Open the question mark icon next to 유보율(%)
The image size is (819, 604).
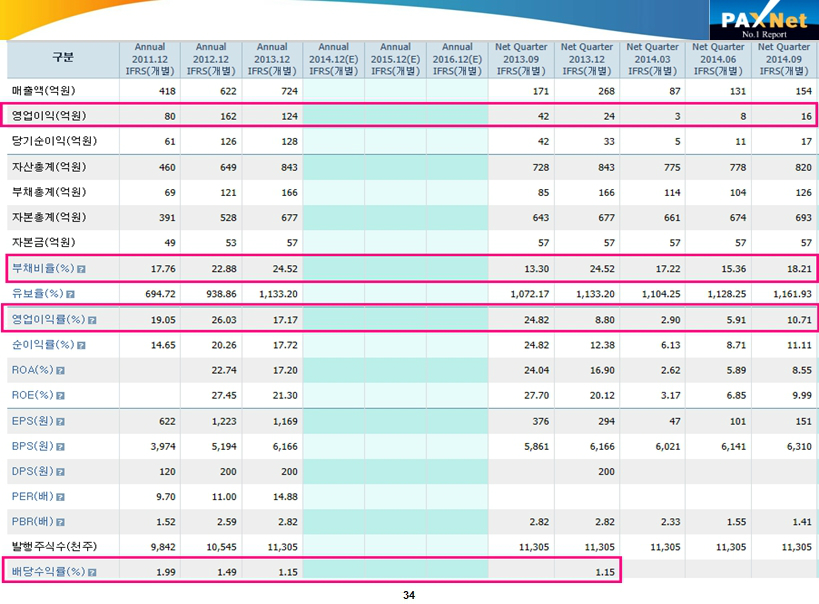coord(71,294)
